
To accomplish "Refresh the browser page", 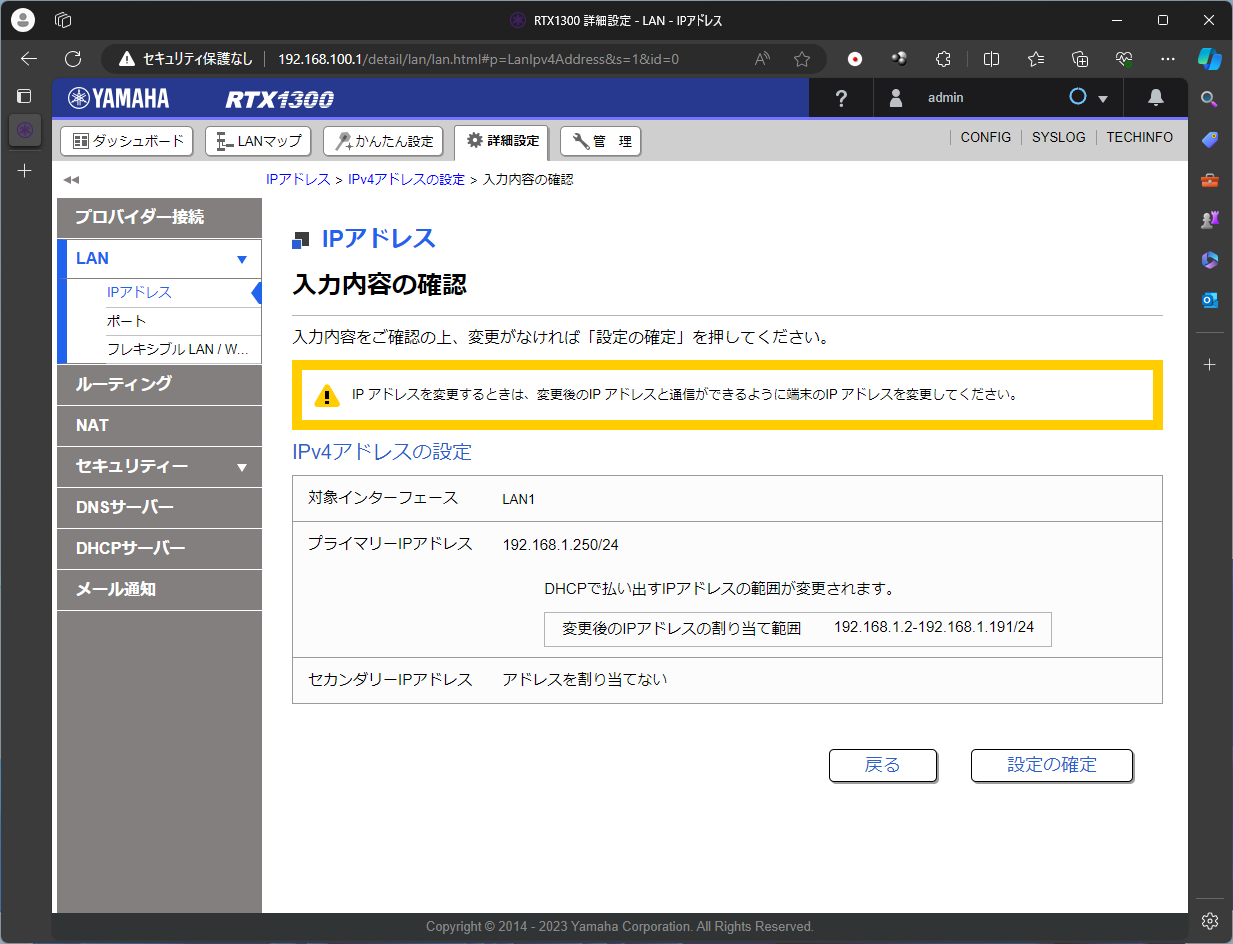I will pyautogui.click(x=73, y=59).
